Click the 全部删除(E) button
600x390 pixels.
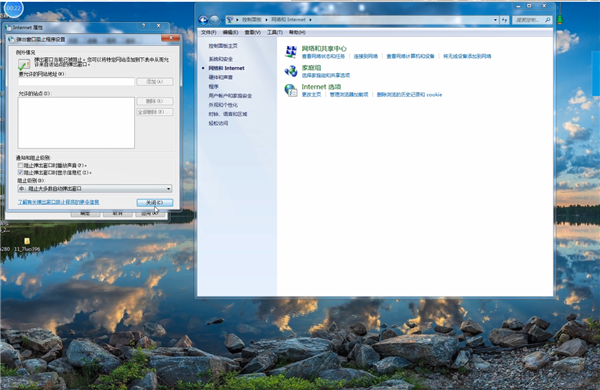coord(155,112)
